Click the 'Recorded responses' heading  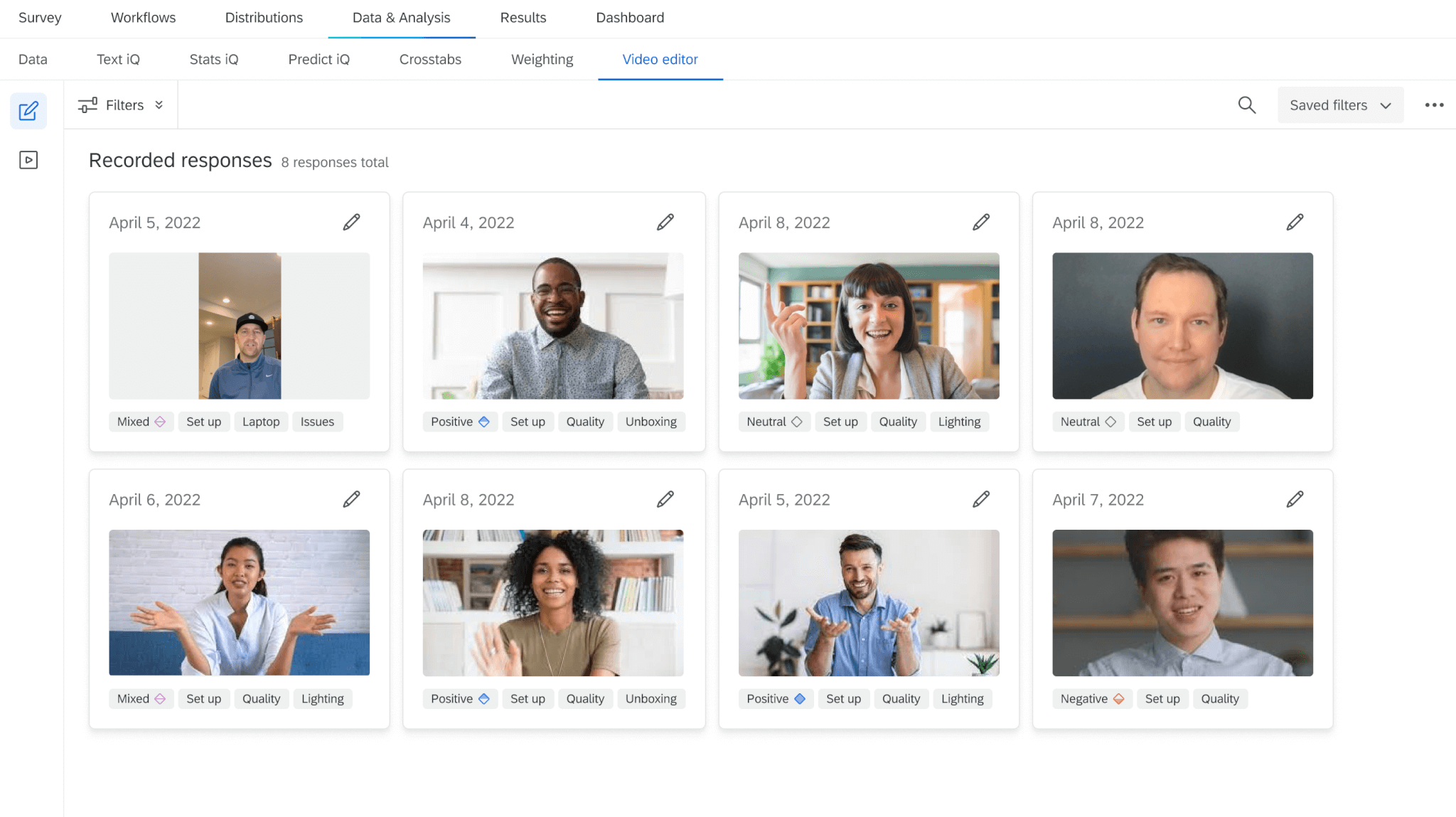(x=181, y=161)
